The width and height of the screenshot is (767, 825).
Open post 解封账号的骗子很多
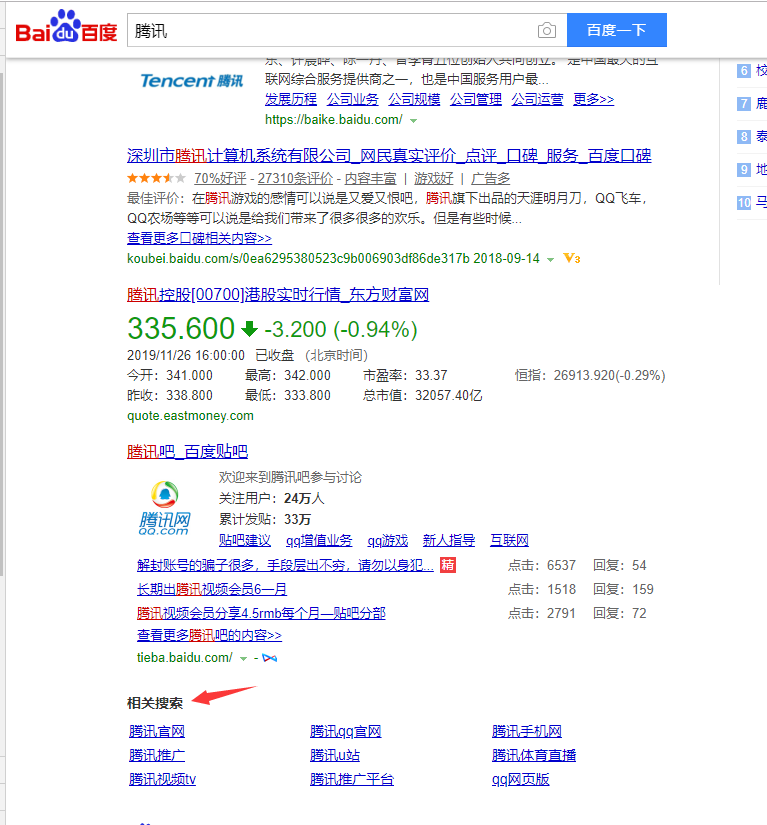(x=285, y=565)
